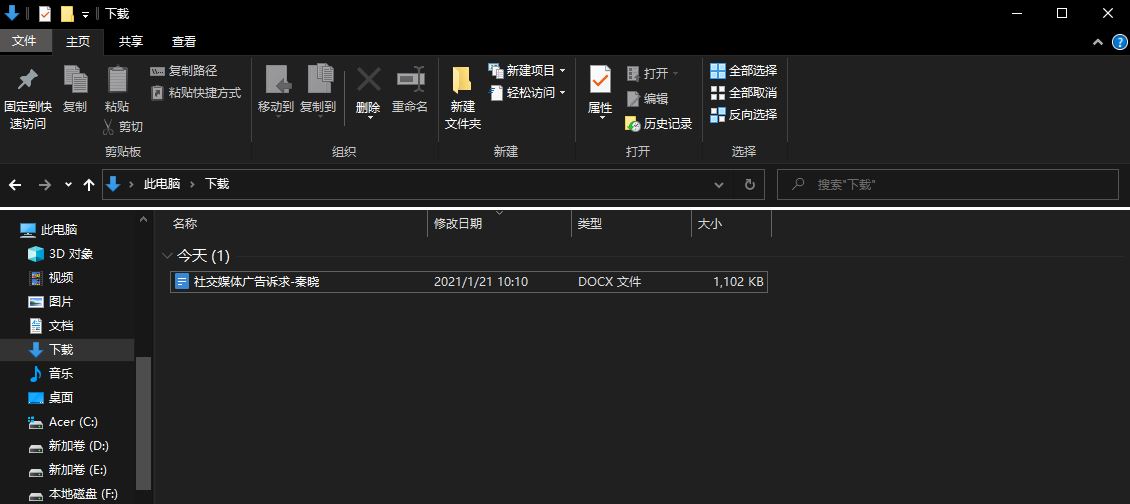Open the 轻松访问 dropdown
The width and height of the screenshot is (1130, 504).
[x=527, y=92]
